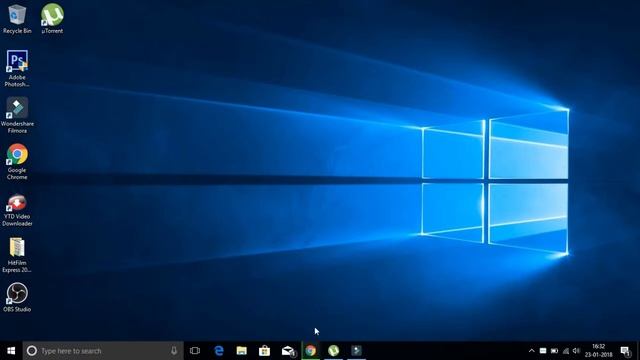Open the touch keyboard tray icon

543,351
